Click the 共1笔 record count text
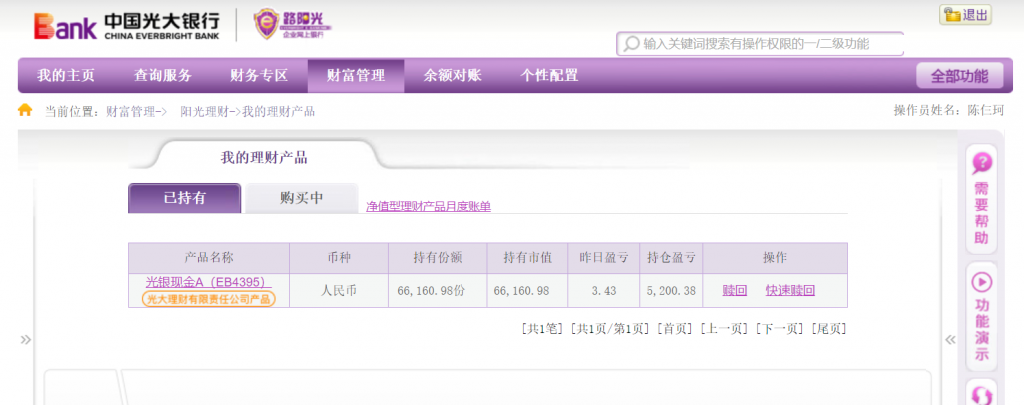This screenshot has width=1024, height=405. click(x=541, y=329)
